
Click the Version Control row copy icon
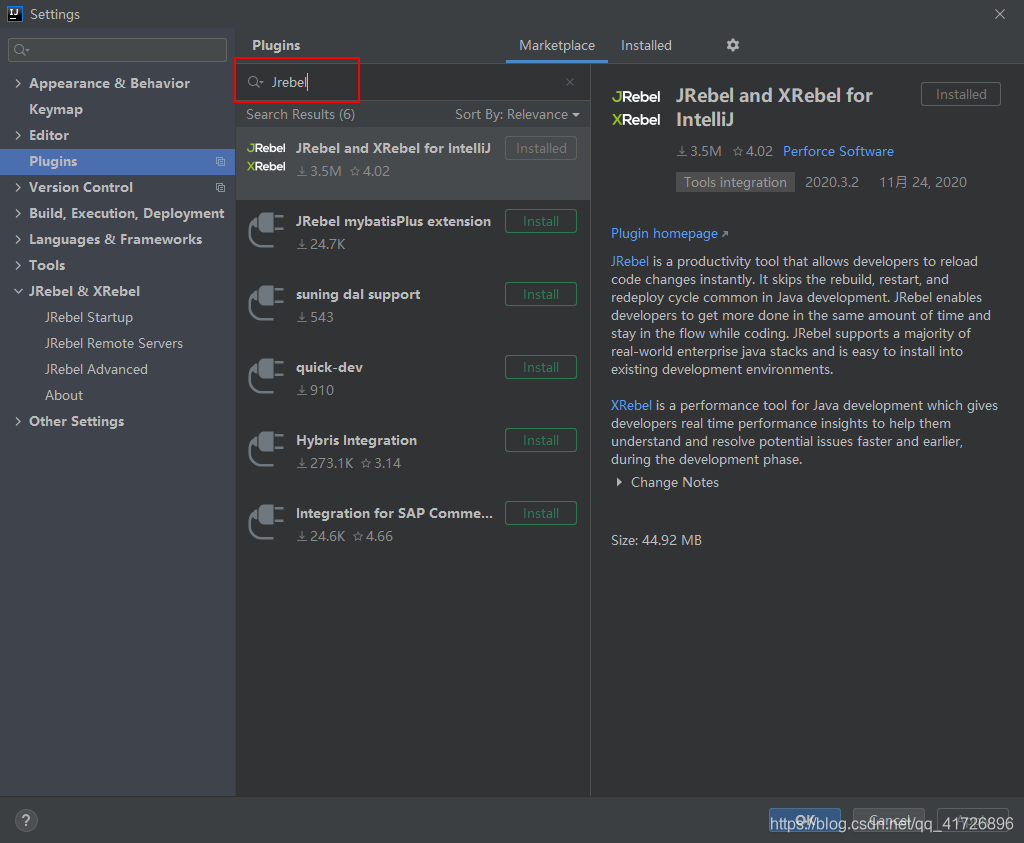click(x=221, y=187)
